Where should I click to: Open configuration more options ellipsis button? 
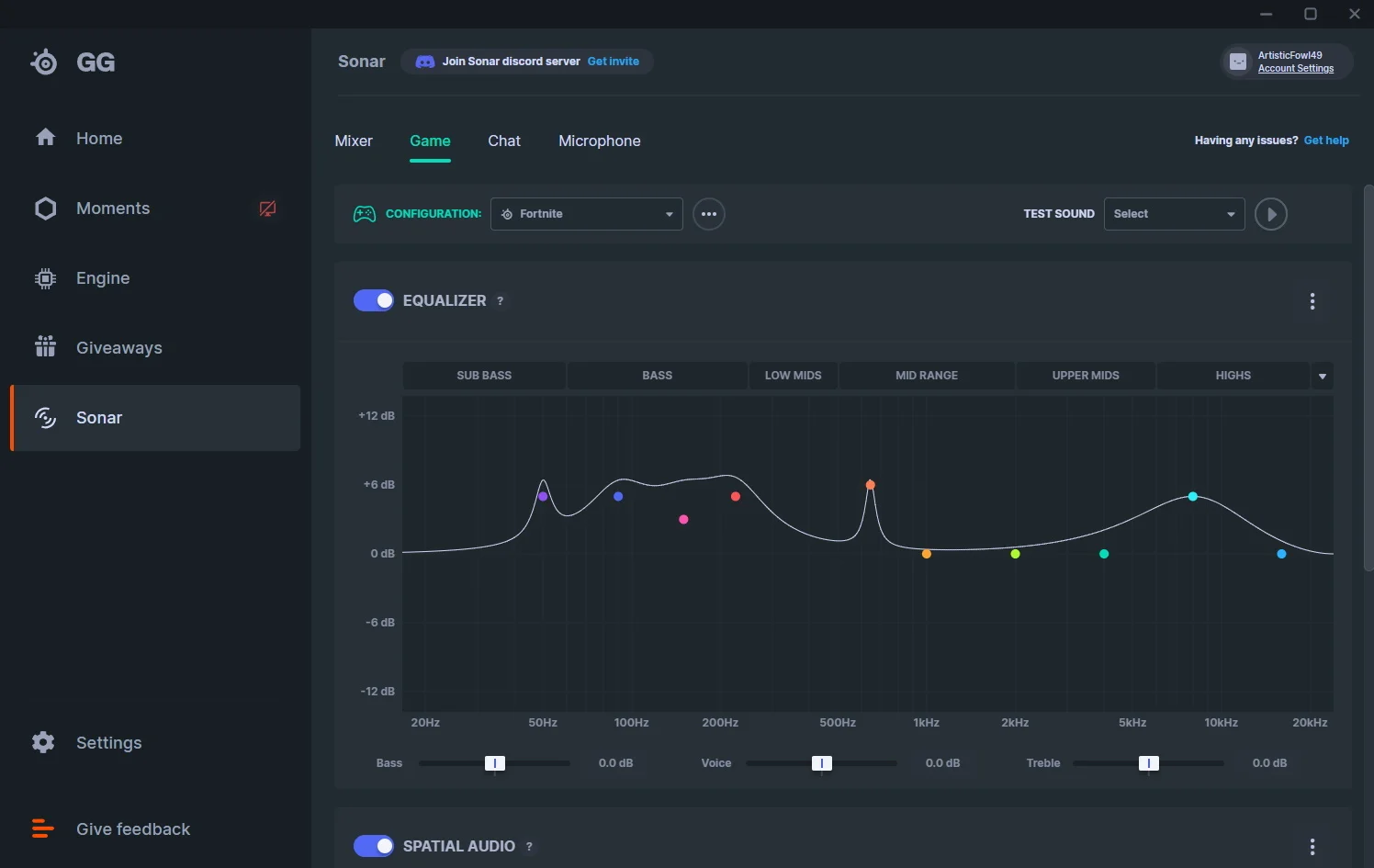tap(709, 214)
